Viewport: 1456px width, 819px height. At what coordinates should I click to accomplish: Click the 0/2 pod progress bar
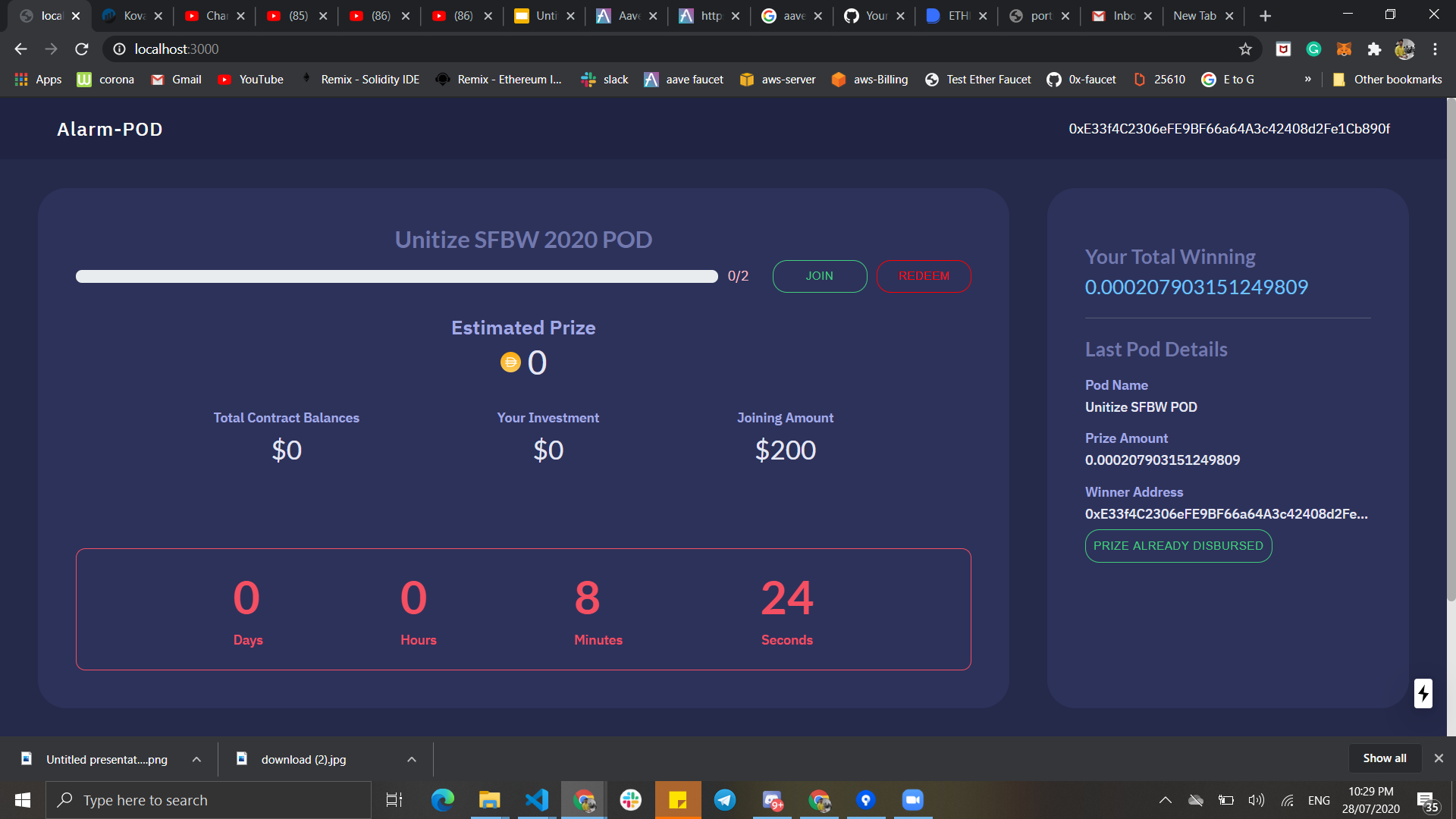coord(397,276)
